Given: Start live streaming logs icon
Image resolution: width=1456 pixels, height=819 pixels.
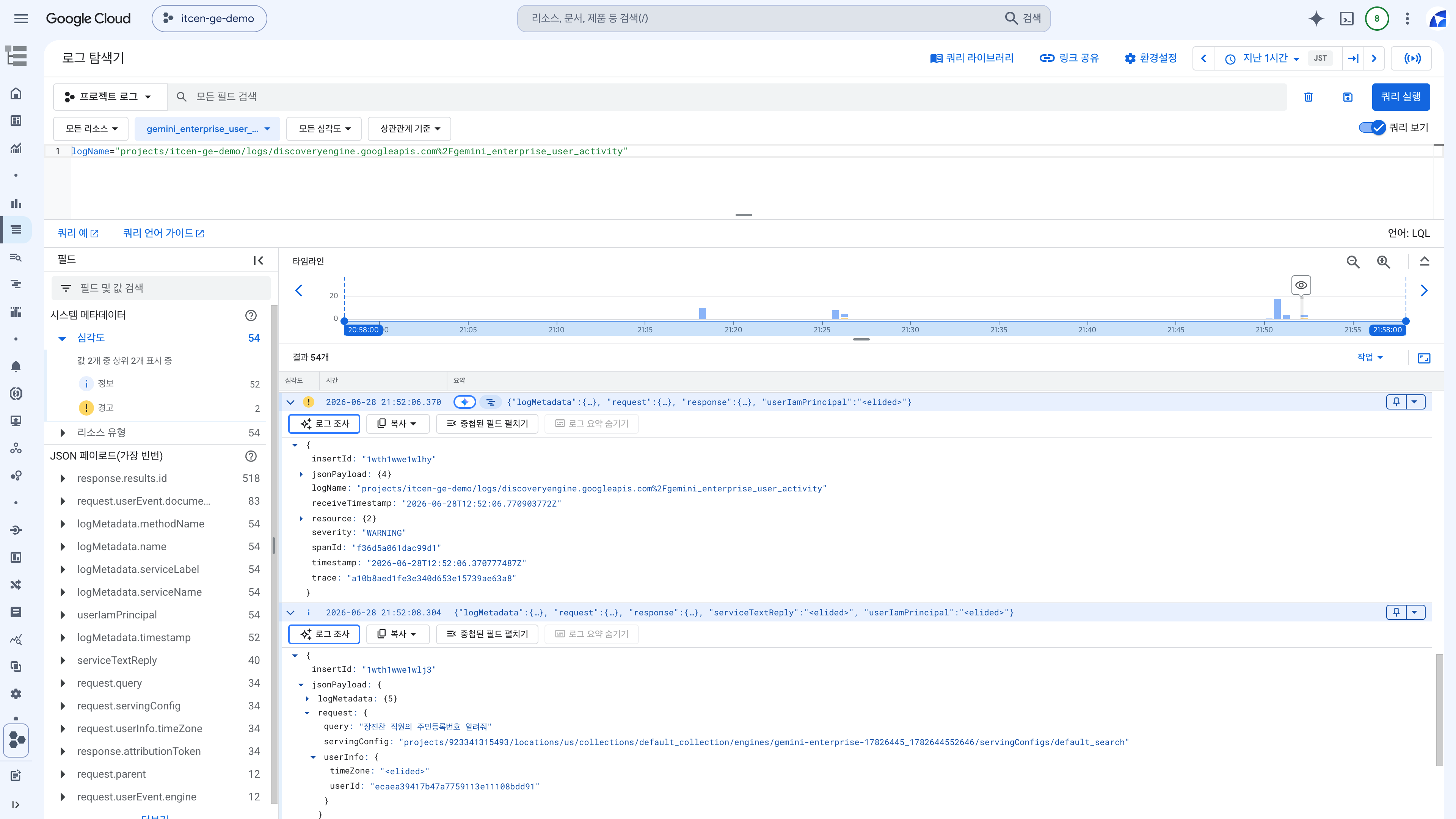Looking at the screenshot, I should (1412, 58).
